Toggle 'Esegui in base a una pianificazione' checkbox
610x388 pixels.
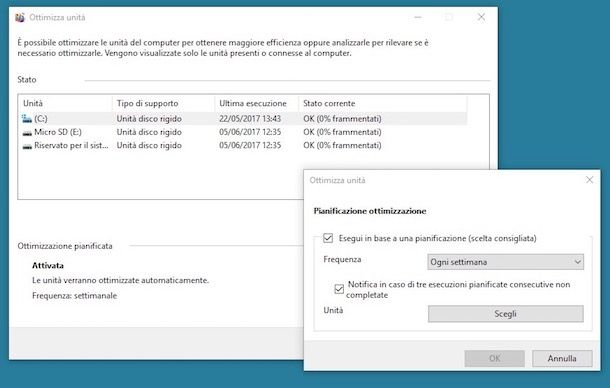coord(328,238)
